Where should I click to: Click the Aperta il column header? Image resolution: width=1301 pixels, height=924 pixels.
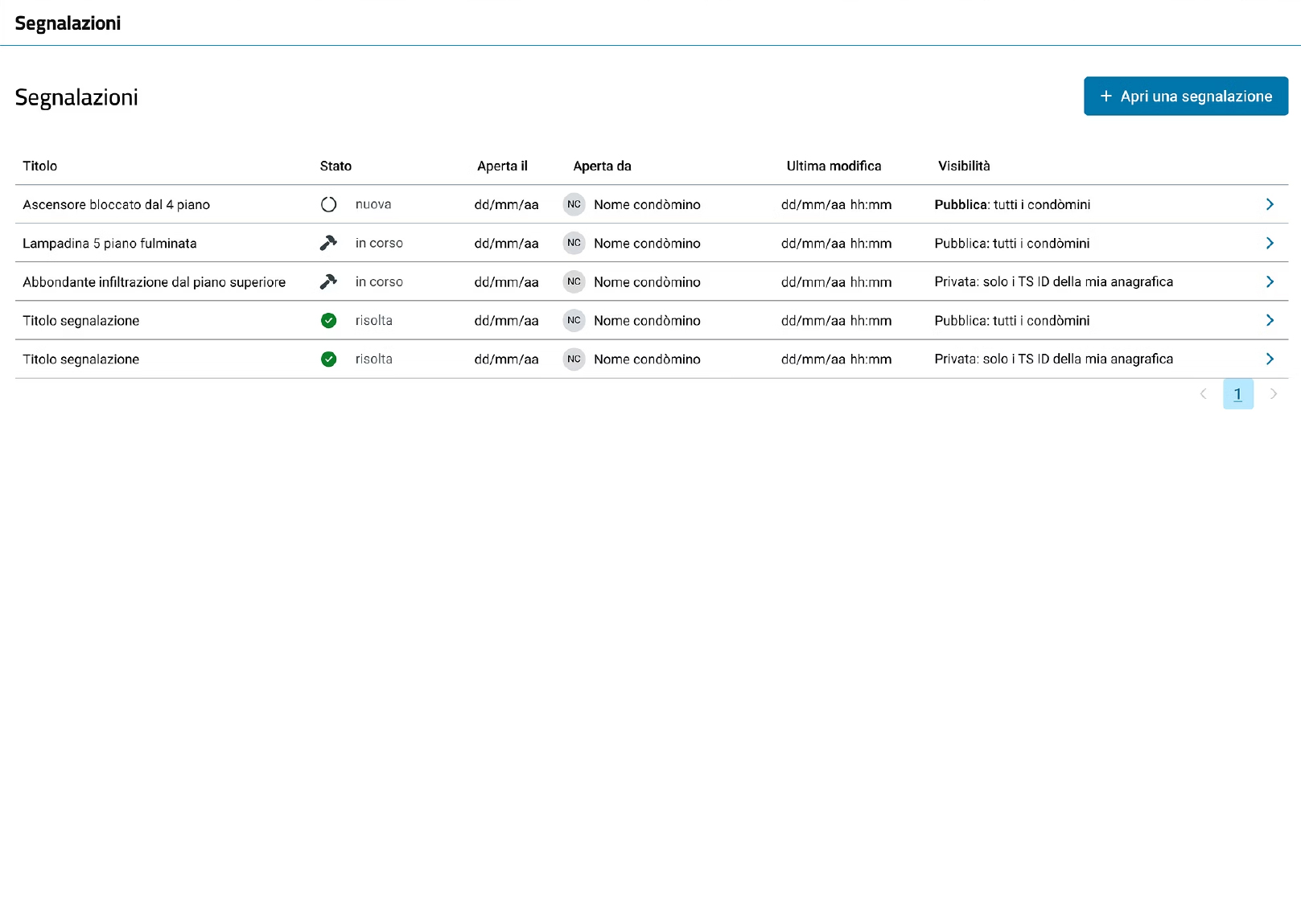tap(502, 166)
